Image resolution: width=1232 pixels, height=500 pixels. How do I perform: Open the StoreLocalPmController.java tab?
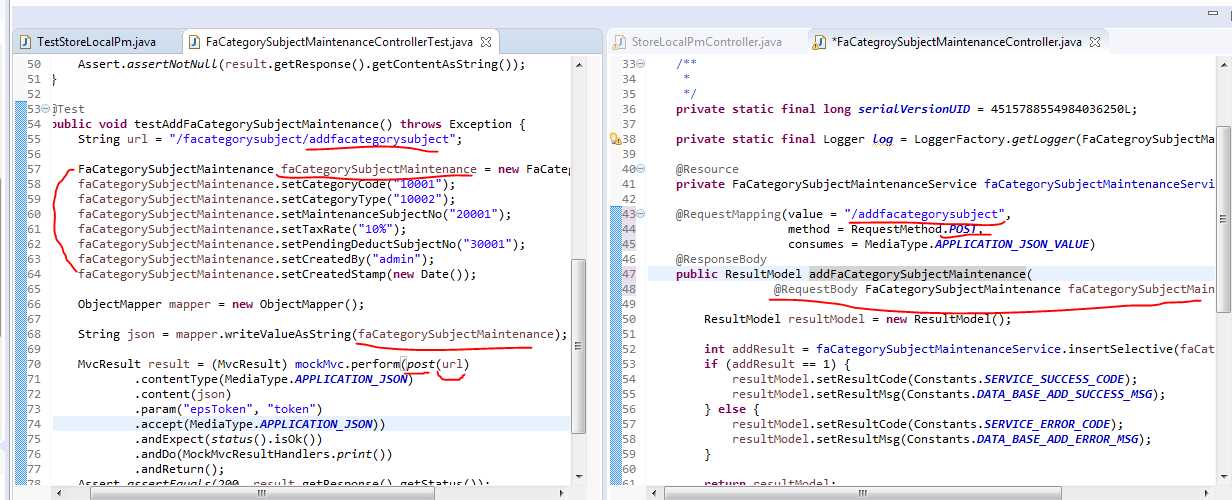point(696,42)
